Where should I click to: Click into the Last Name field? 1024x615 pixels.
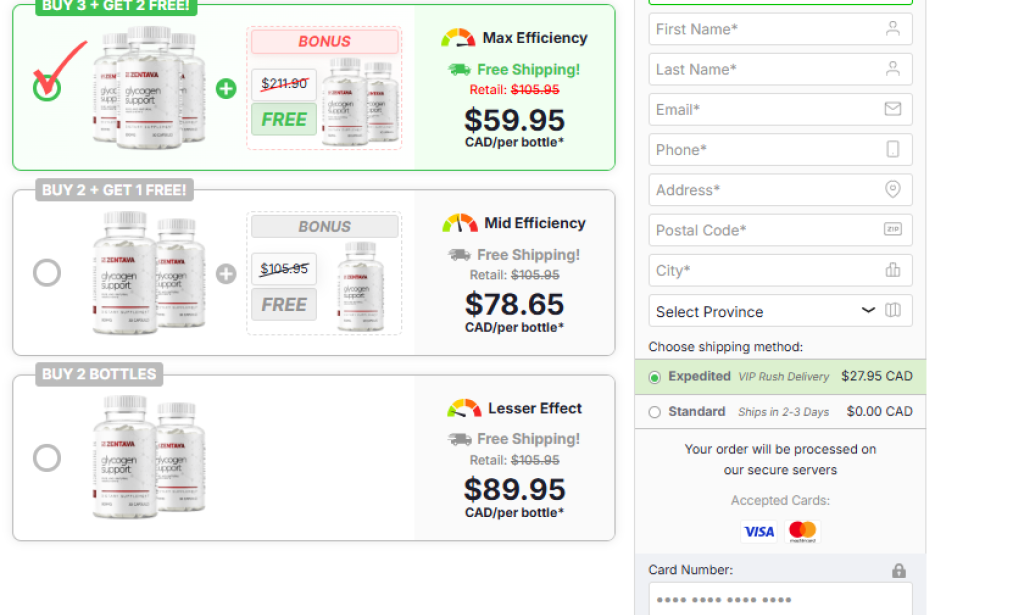tap(780, 69)
